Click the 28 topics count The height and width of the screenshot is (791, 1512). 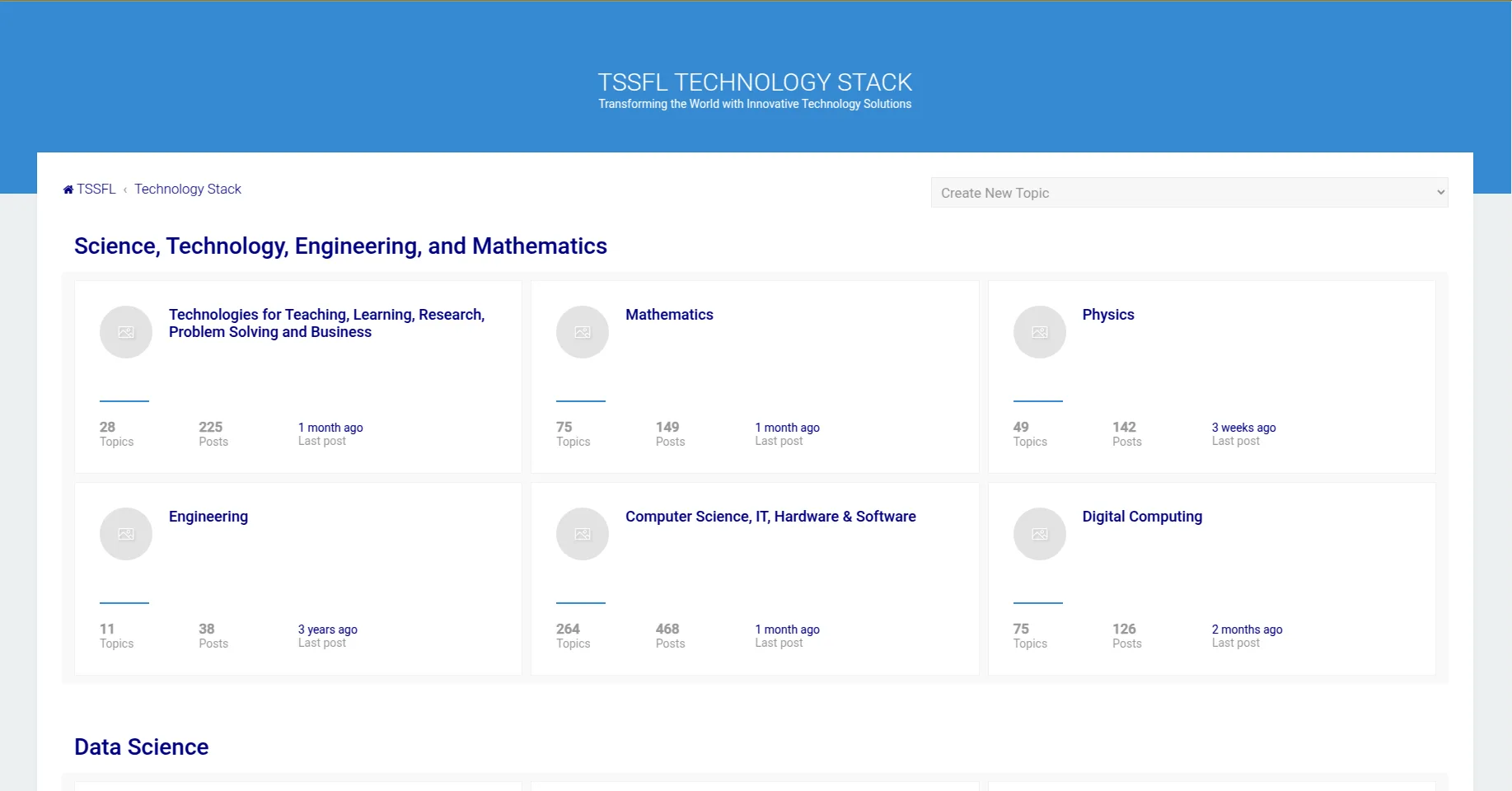coord(107,427)
